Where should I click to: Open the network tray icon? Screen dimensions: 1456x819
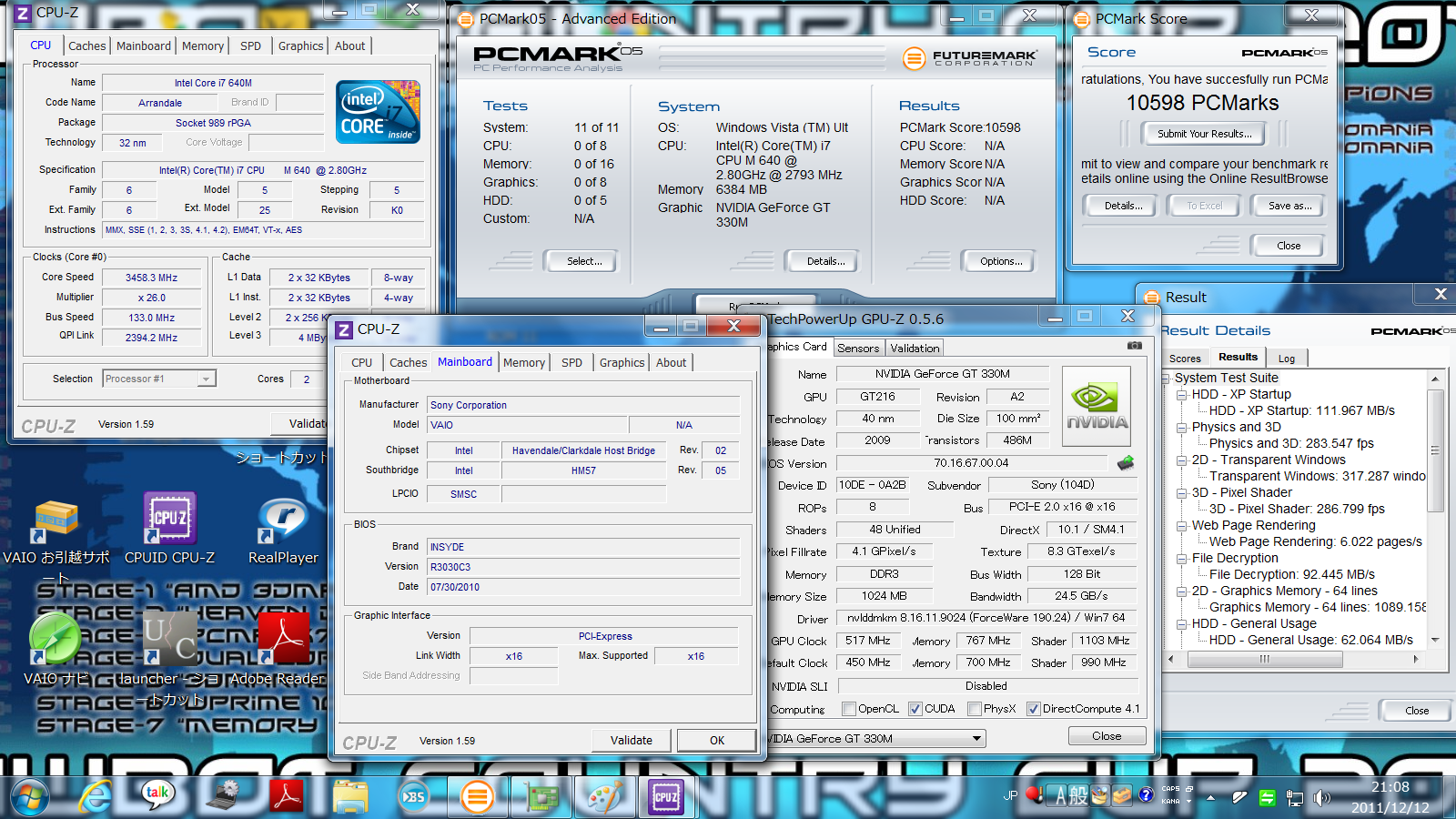click(1295, 798)
